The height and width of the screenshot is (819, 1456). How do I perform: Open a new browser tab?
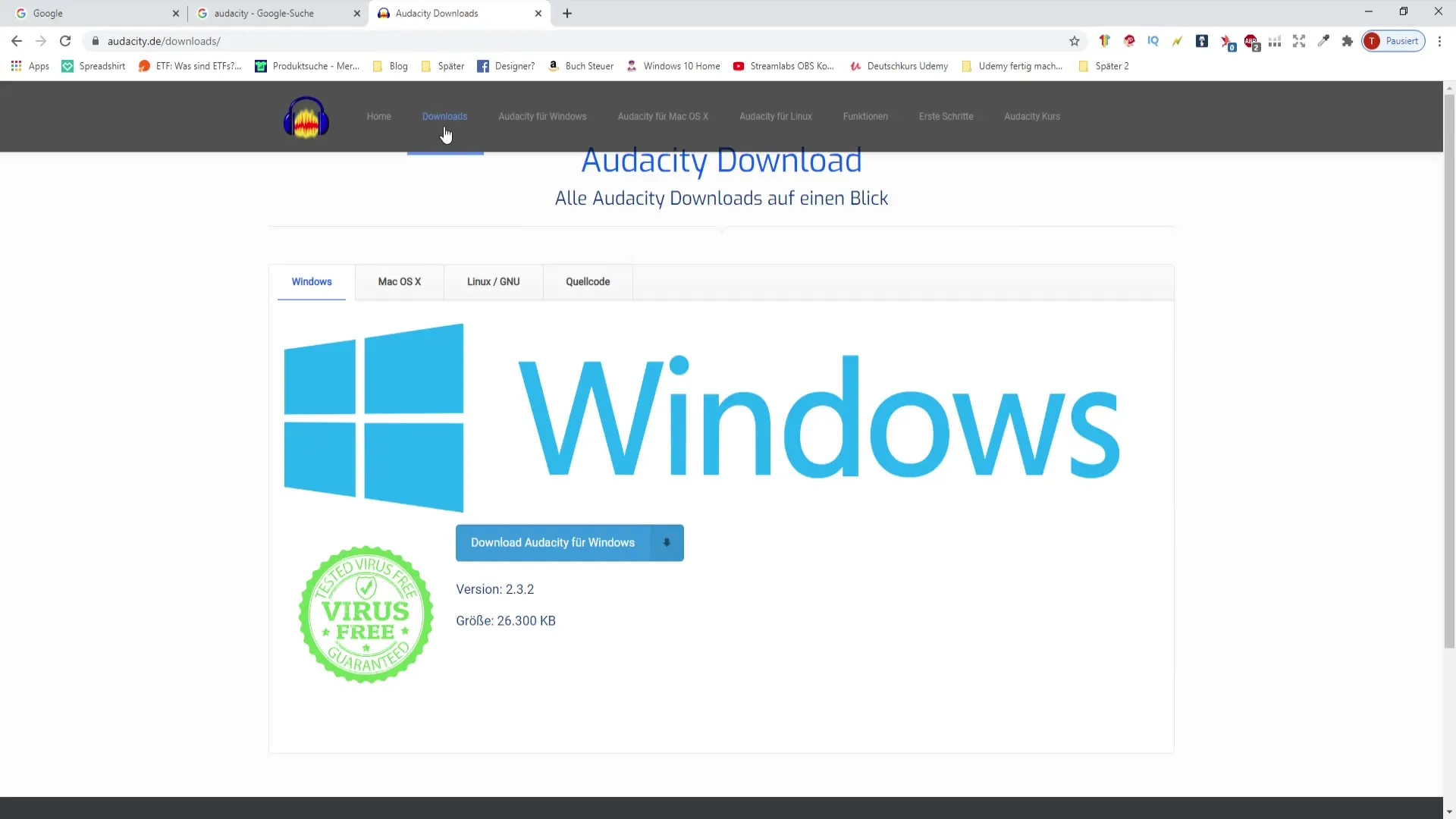(x=567, y=14)
